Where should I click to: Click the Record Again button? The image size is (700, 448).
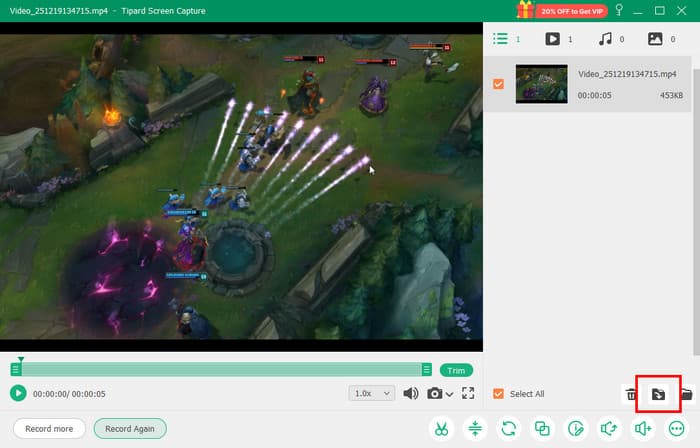(x=130, y=429)
